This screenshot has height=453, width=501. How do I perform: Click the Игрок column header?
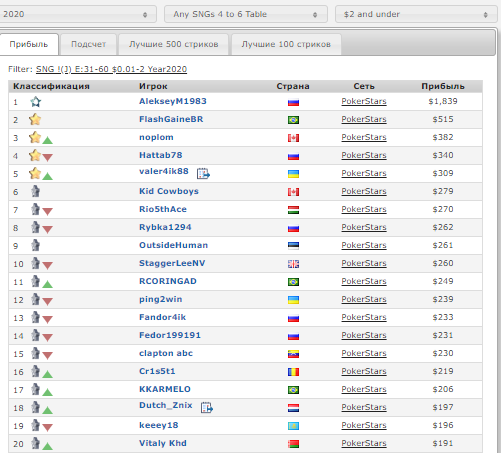point(153,86)
